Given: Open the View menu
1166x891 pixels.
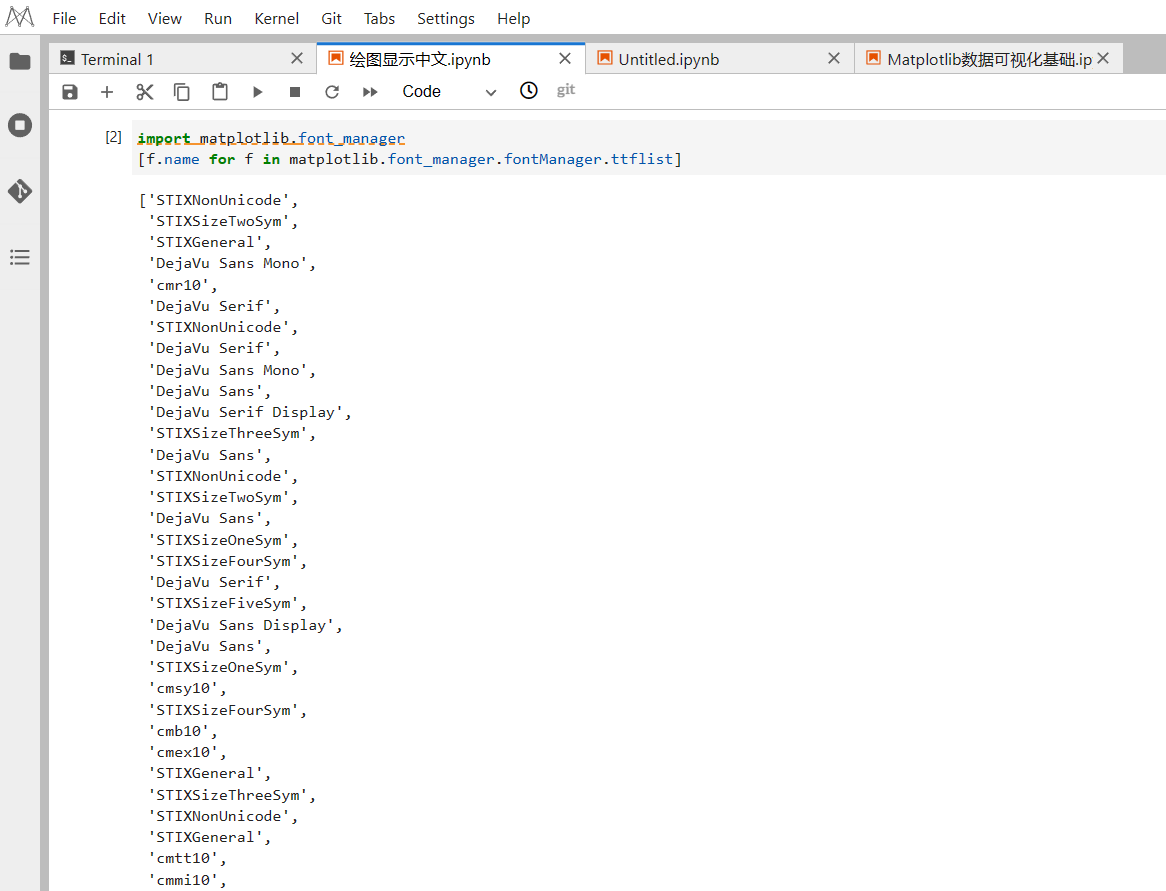Looking at the screenshot, I should 164,19.
